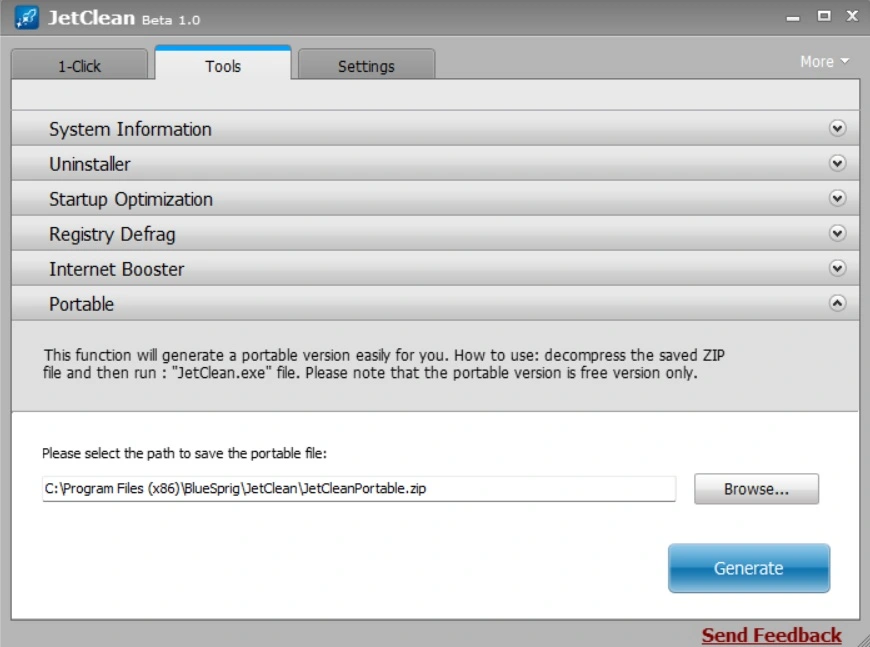Screen dimensions: 870x647
Task: Close the JetClean window
Action: (x=852, y=16)
